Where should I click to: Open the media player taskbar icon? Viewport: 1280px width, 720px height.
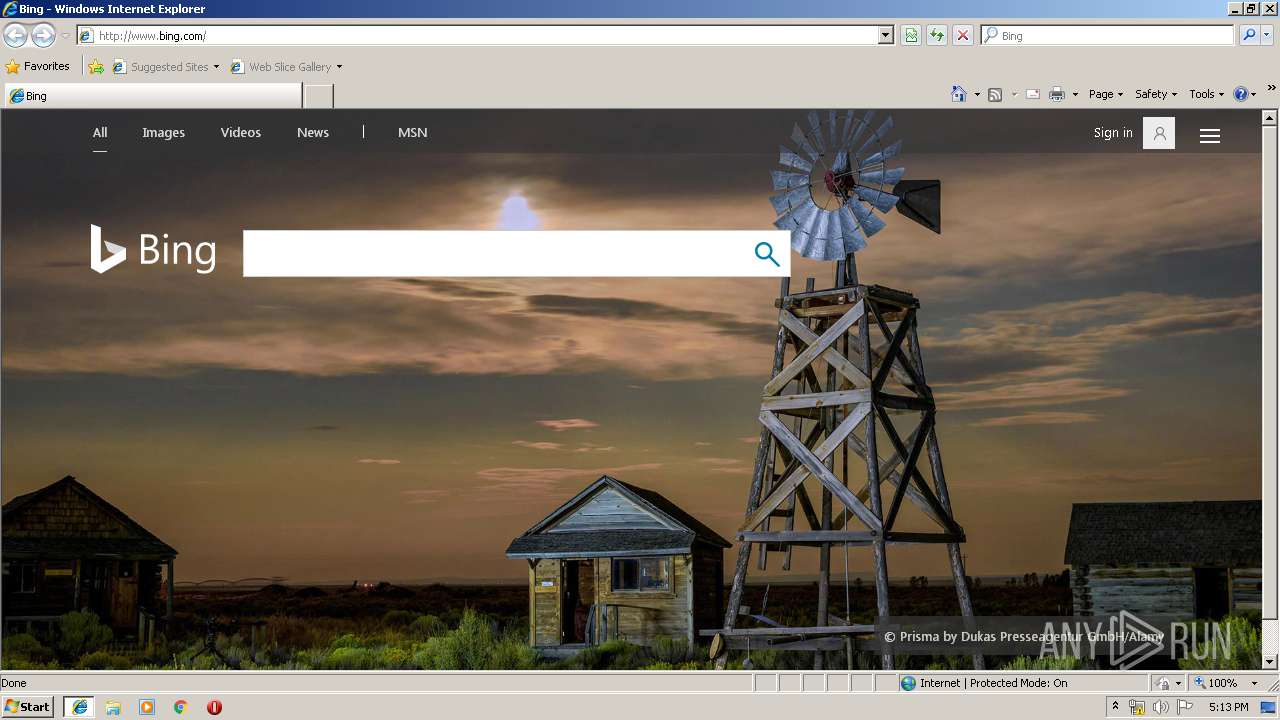coord(147,707)
